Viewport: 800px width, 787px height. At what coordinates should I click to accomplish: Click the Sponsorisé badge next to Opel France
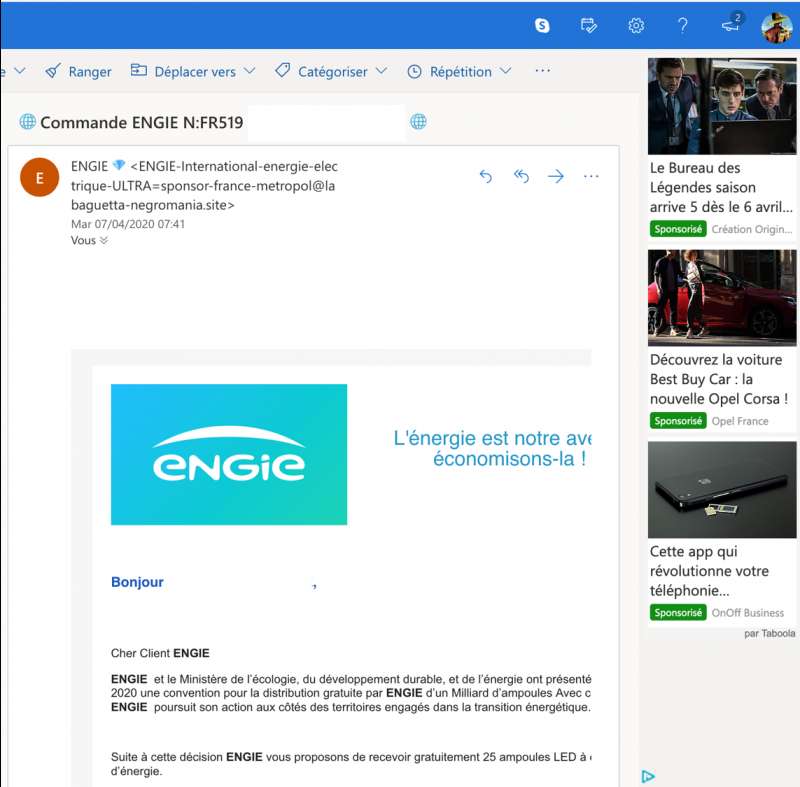tap(678, 421)
